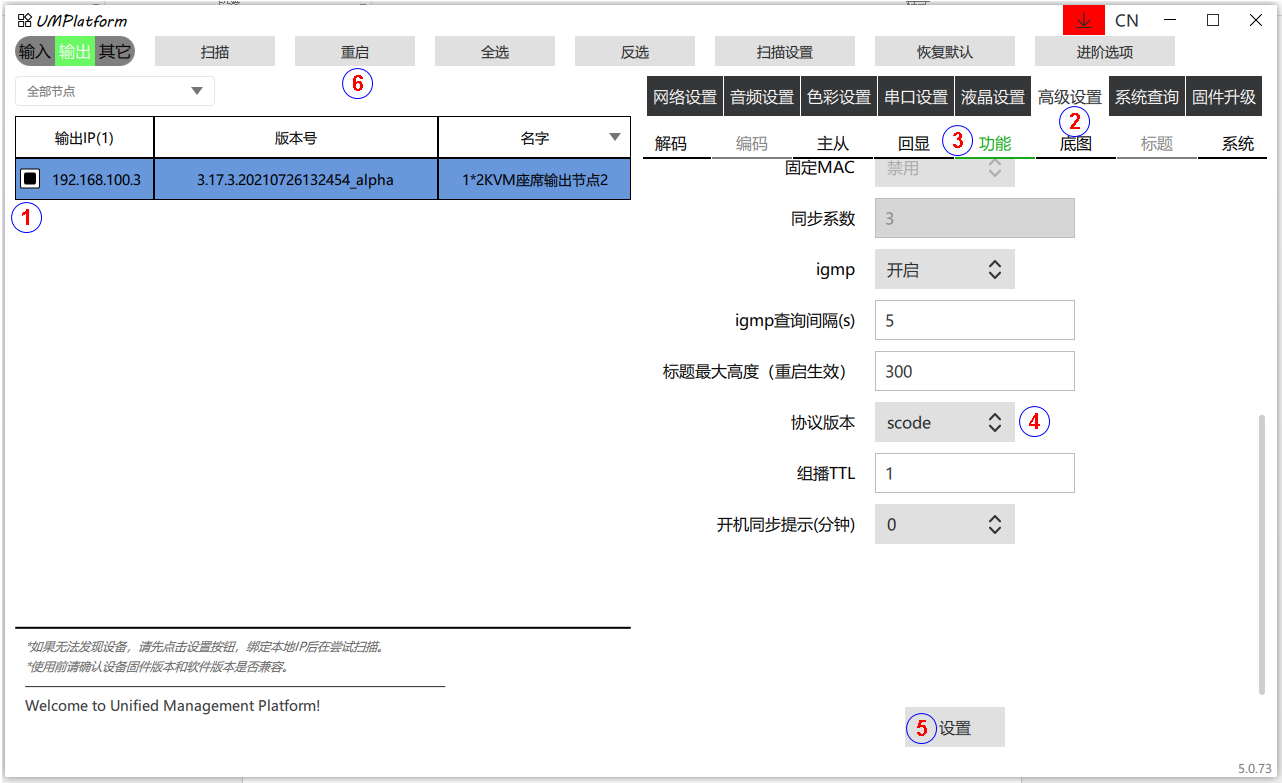Screen dimensions: 1282x783
Task: Select the 其它 device mode
Action: point(114,52)
